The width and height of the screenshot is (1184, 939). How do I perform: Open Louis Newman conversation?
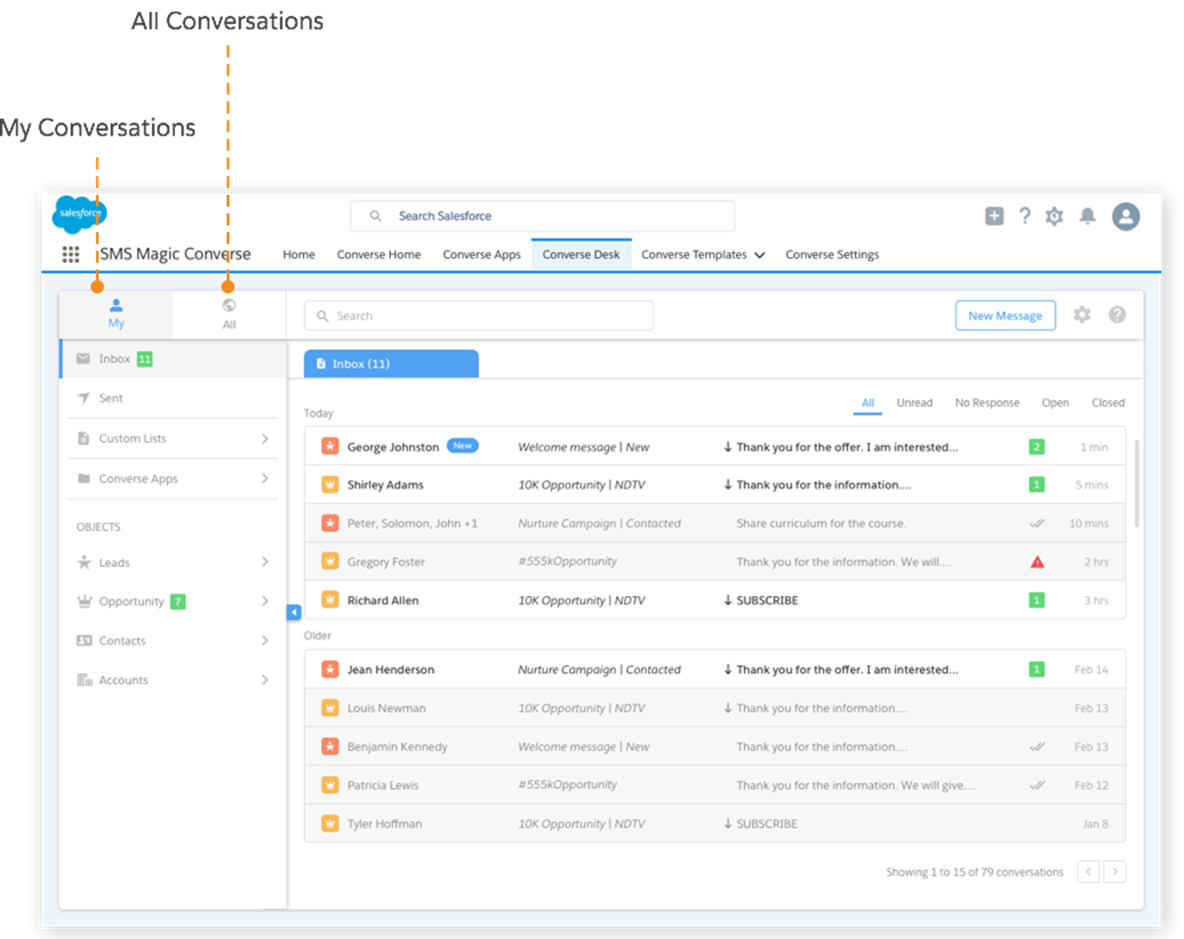714,708
